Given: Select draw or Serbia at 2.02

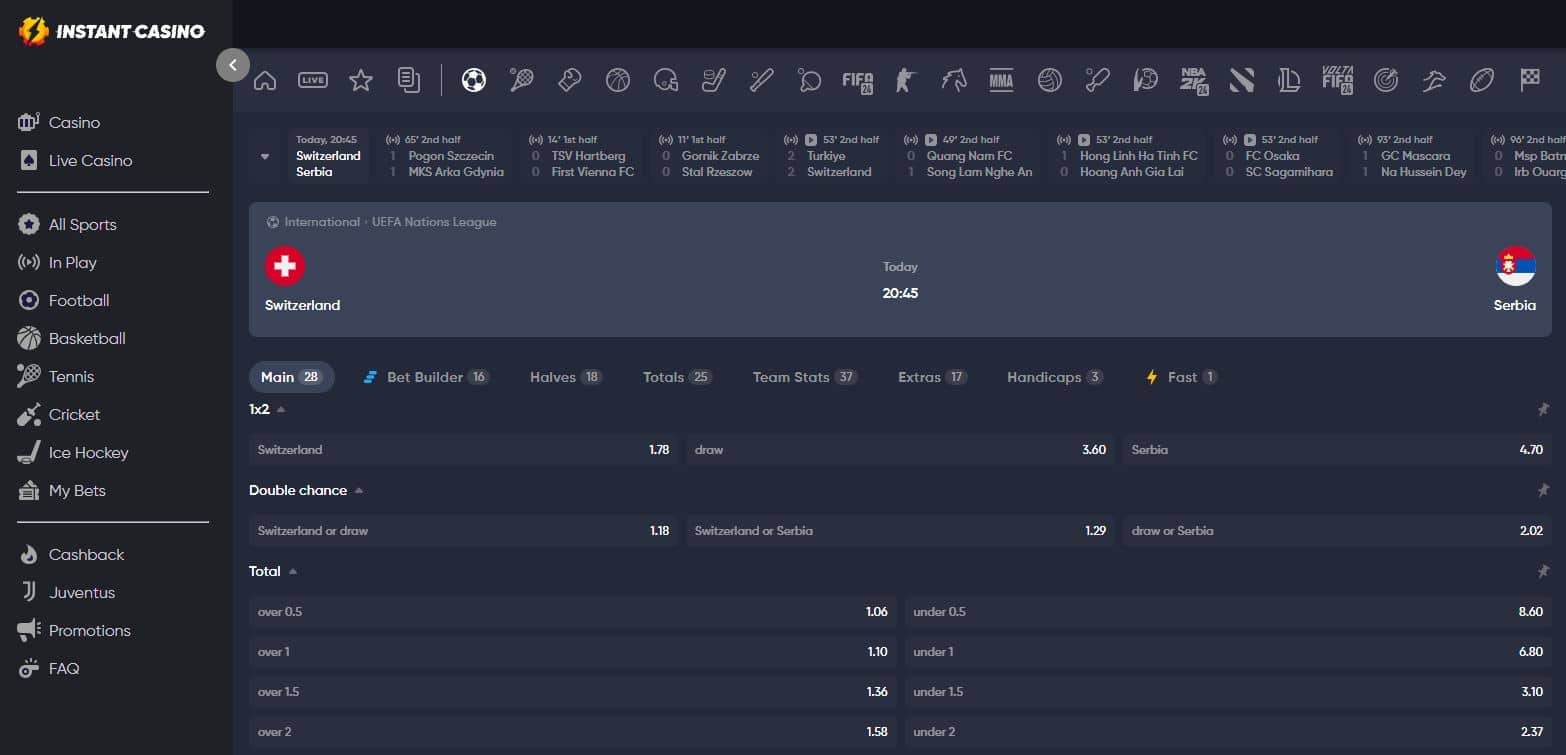Looking at the screenshot, I should (1337, 531).
